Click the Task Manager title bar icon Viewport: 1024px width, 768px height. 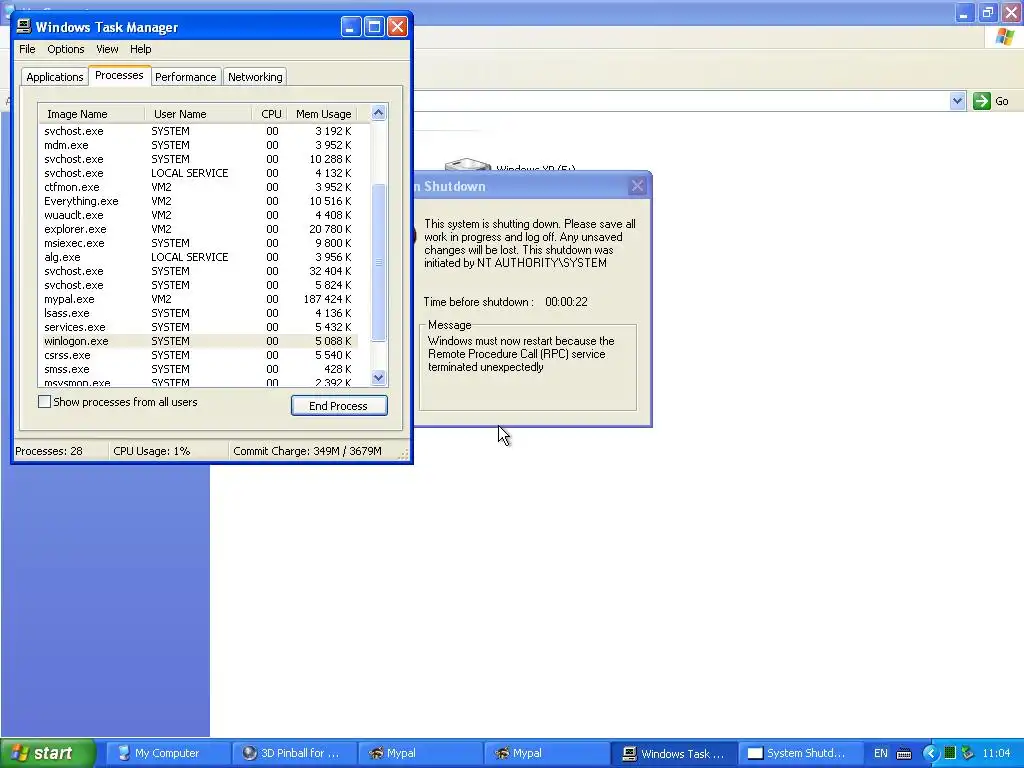(x=24, y=26)
